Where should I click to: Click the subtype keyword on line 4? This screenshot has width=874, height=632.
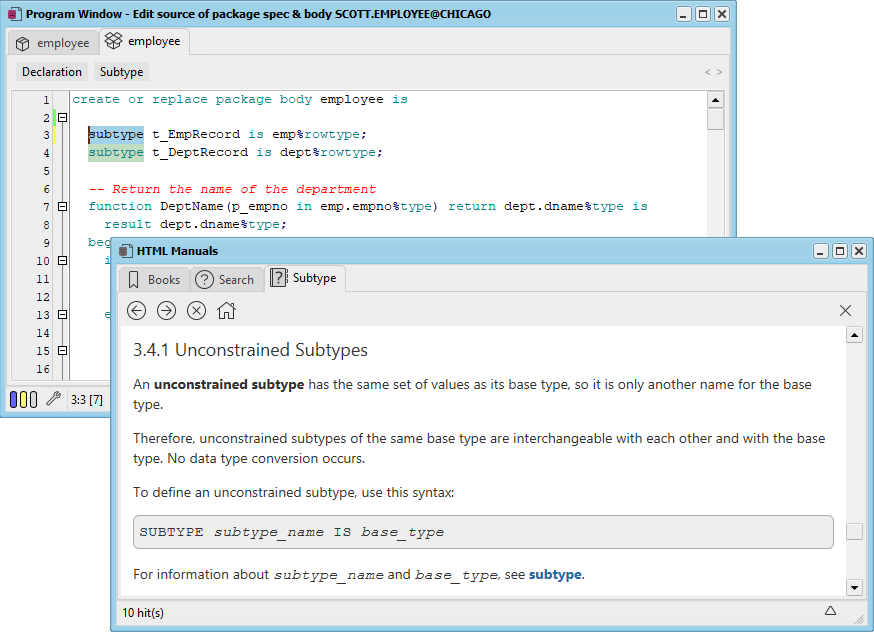(x=116, y=152)
